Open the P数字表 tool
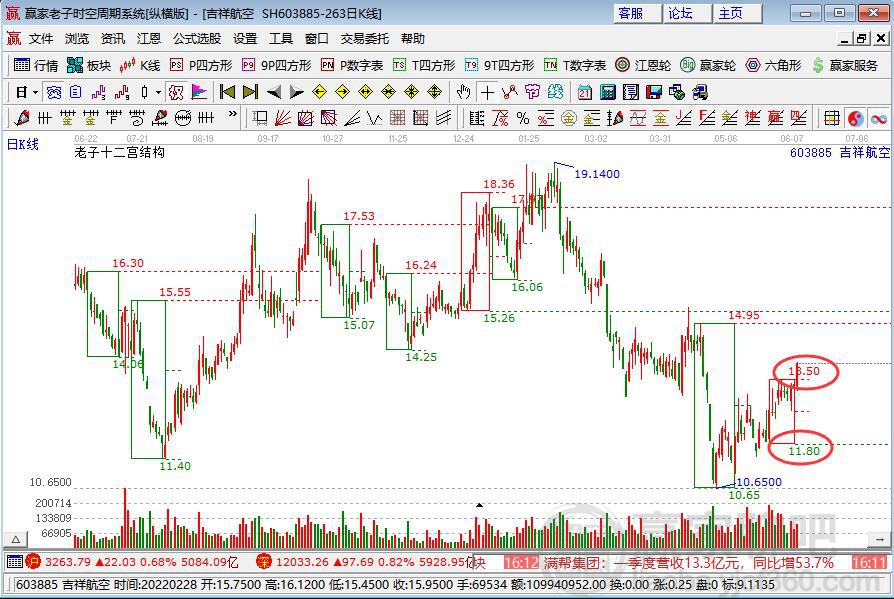 point(352,66)
